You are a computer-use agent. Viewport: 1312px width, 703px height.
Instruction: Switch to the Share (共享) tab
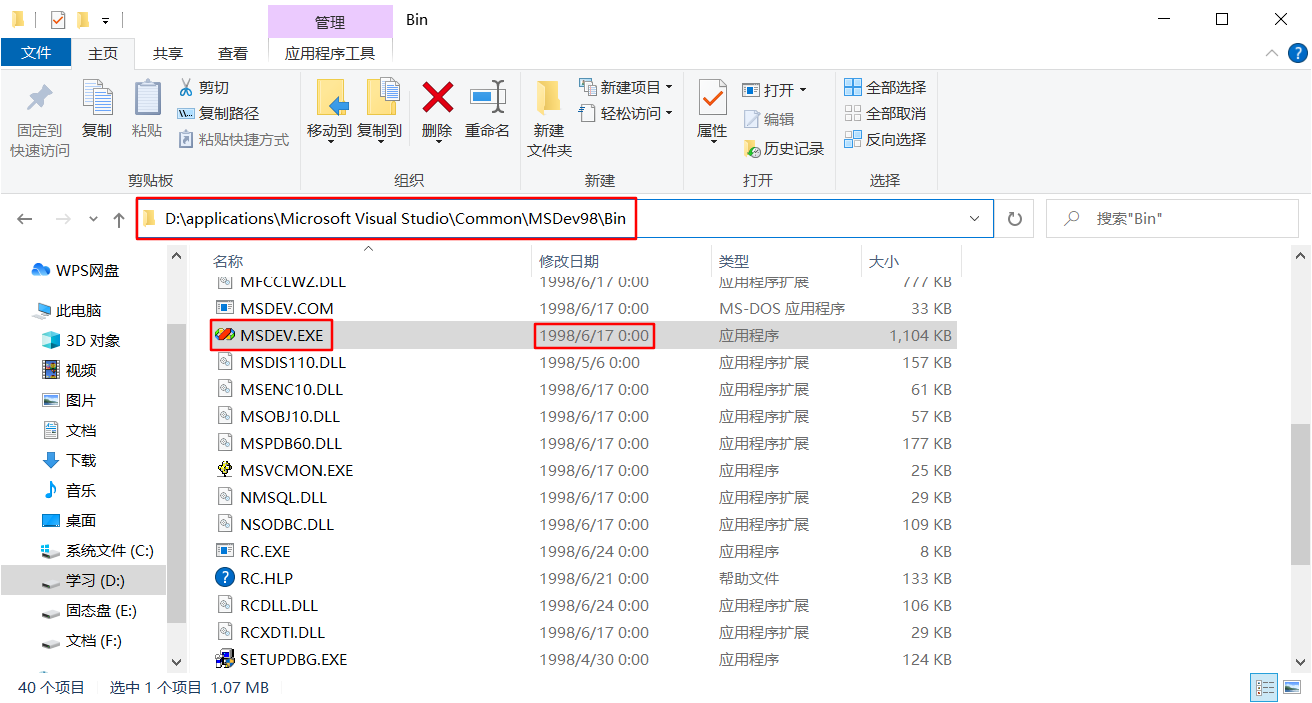168,53
